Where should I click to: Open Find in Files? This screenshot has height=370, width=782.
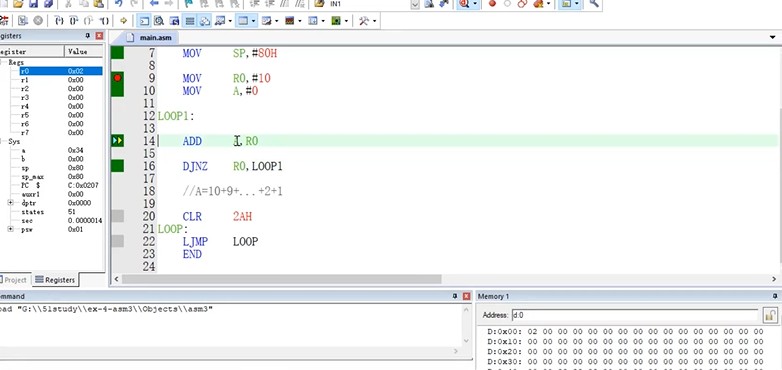319,4
